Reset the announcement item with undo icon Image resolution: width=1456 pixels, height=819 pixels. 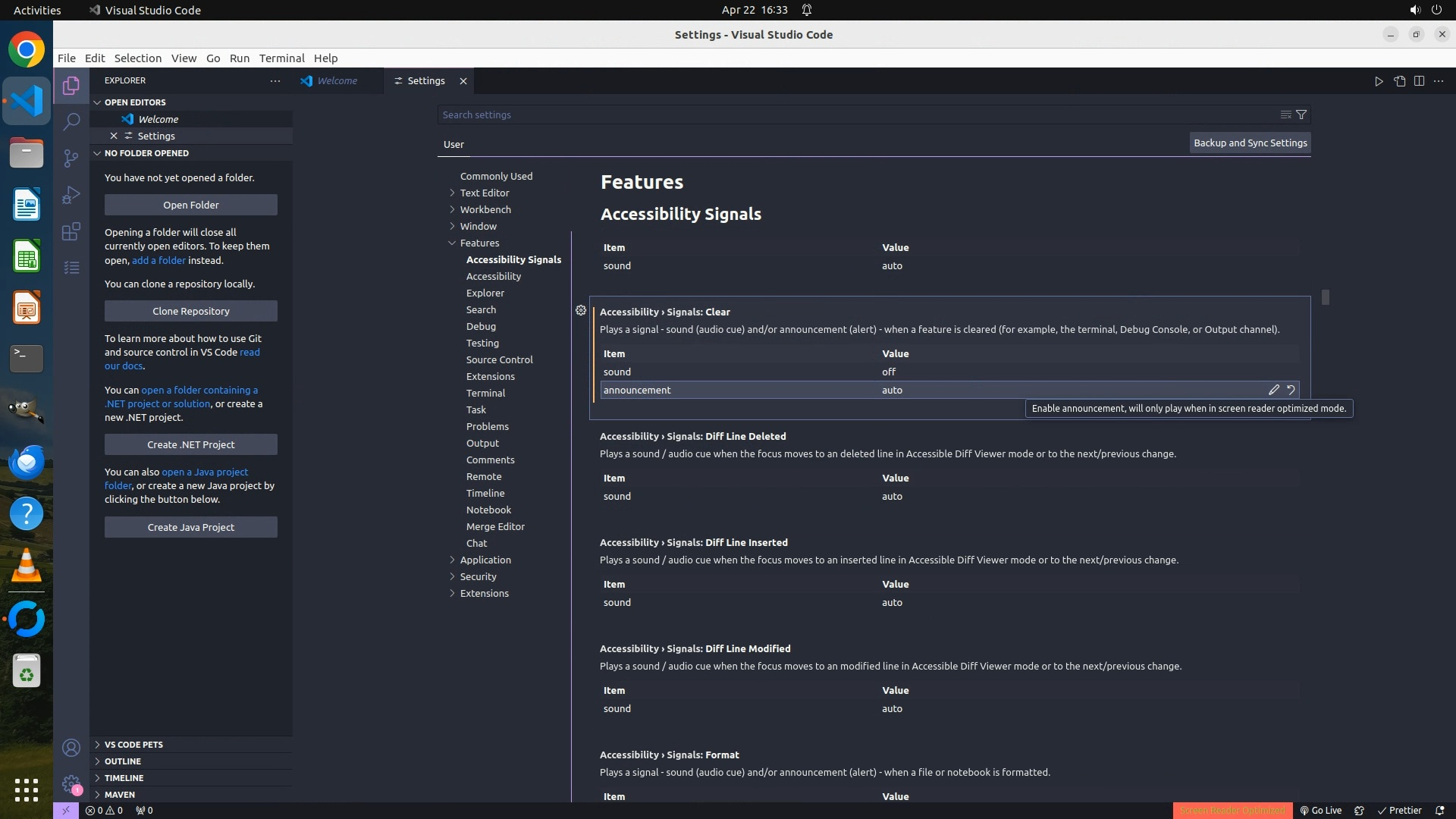tap(1291, 390)
